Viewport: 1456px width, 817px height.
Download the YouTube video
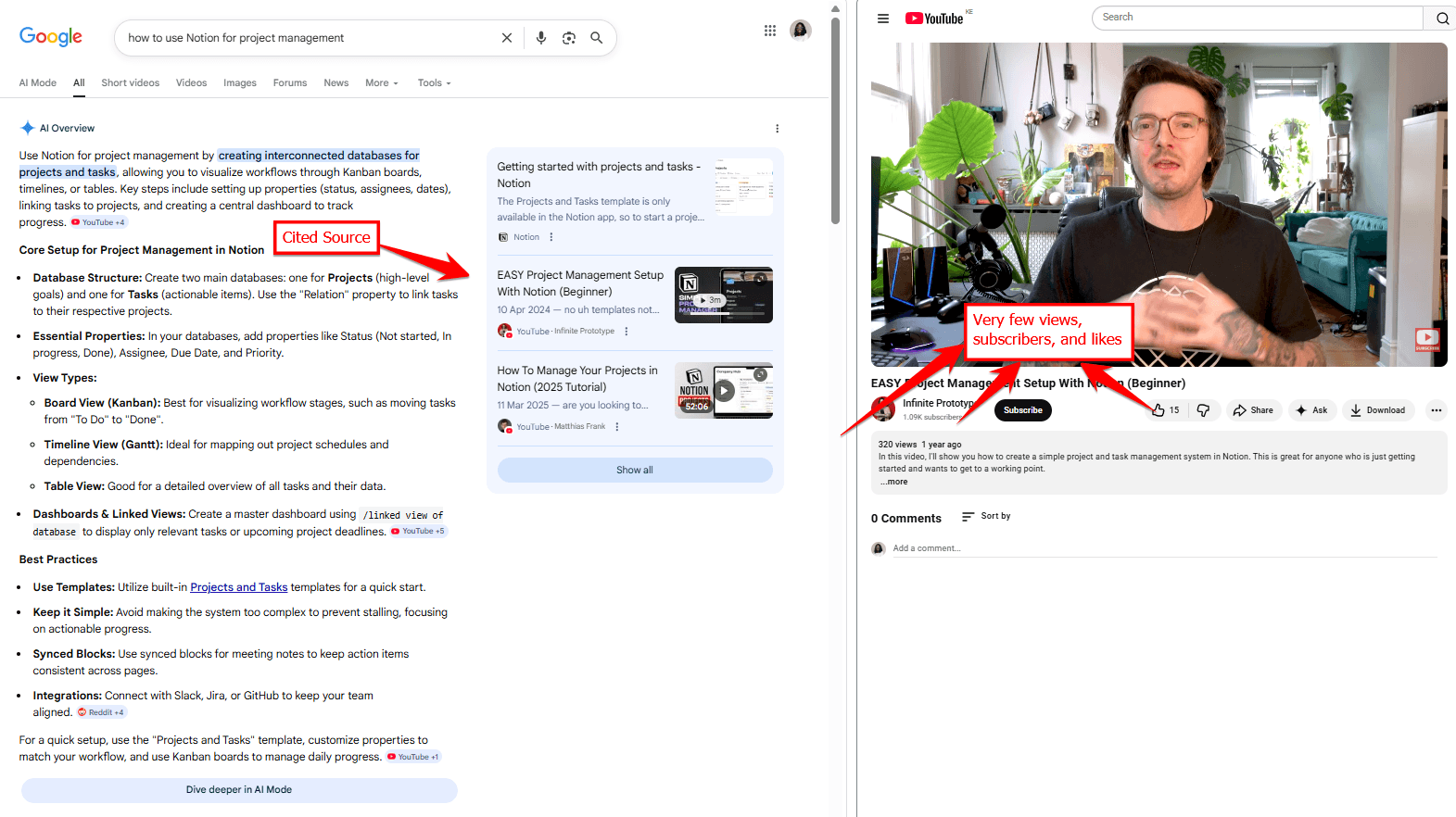(x=1378, y=410)
